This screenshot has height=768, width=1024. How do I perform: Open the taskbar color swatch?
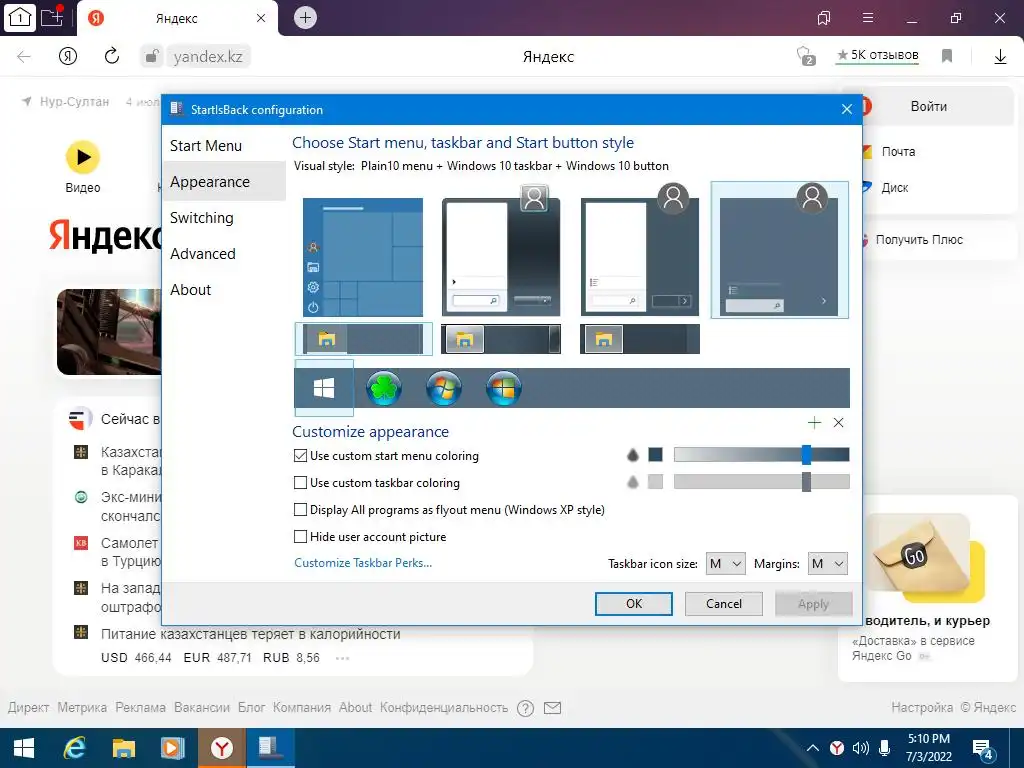656,482
